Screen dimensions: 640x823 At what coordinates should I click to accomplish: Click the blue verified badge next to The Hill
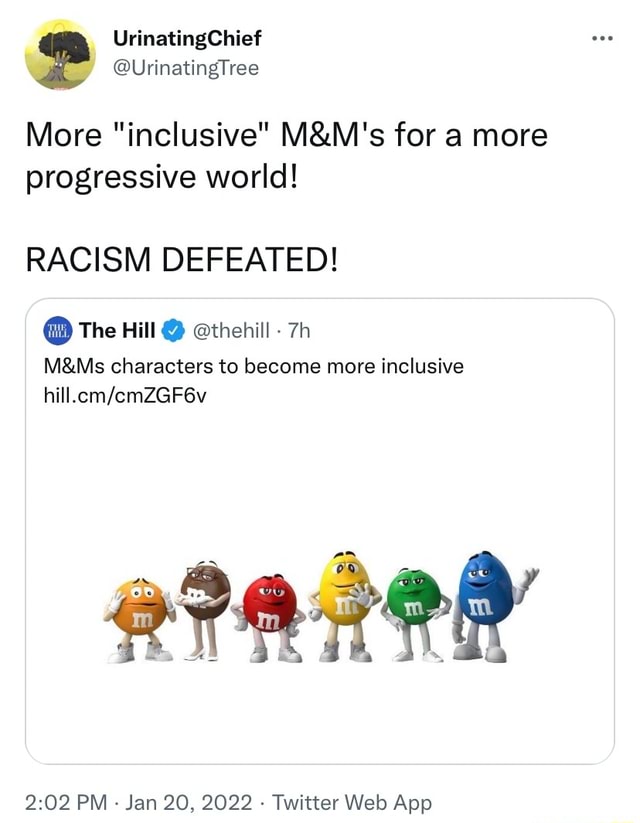172,330
